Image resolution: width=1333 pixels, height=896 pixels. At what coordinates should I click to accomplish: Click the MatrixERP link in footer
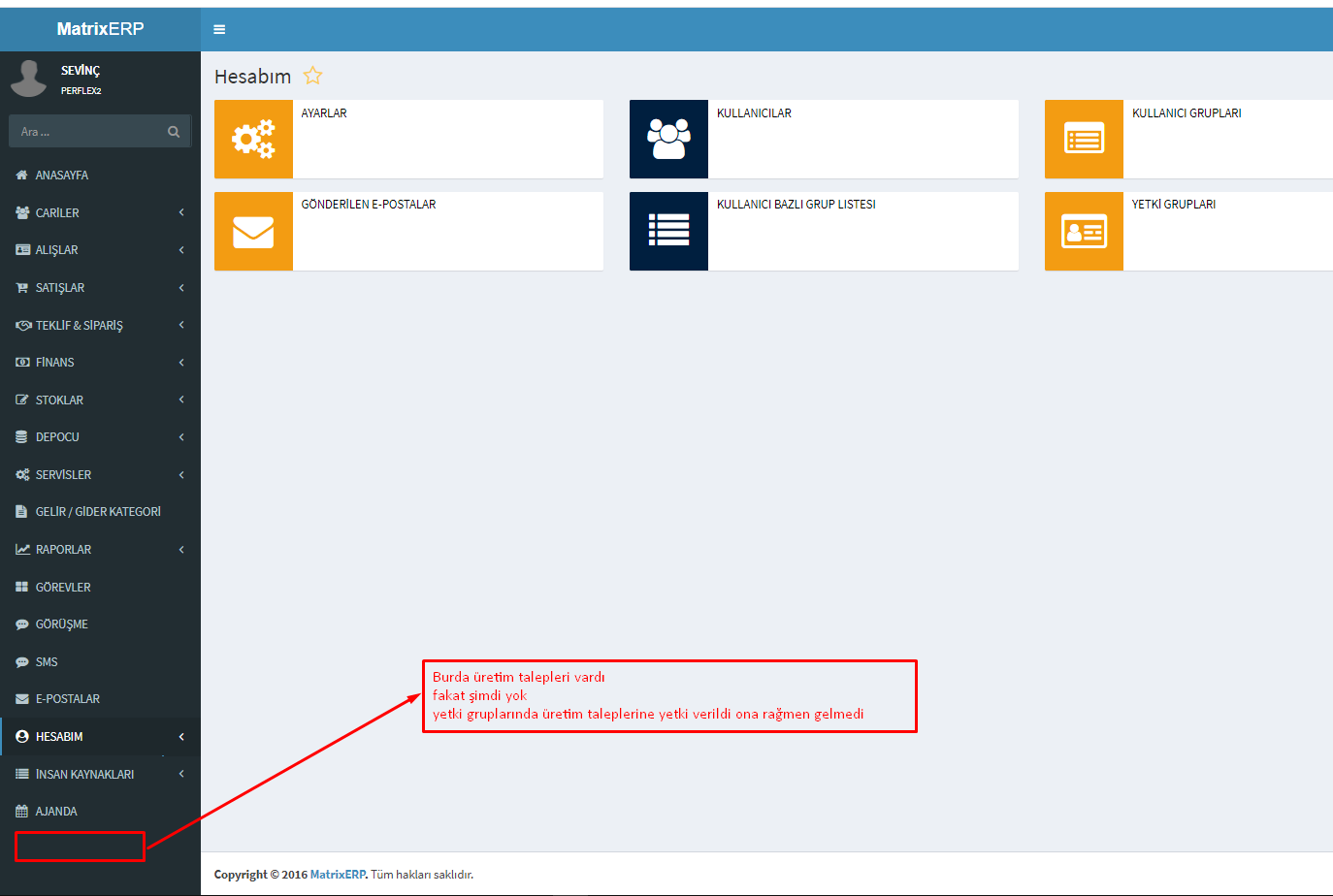click(x=337, y=875)
